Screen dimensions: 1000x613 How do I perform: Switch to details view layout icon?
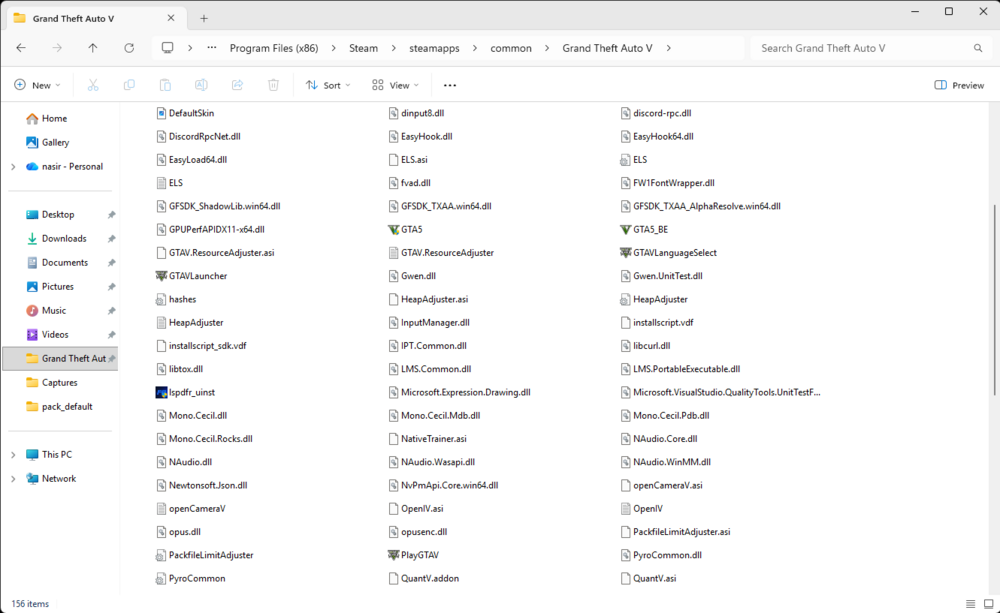[x=970, y=603]
